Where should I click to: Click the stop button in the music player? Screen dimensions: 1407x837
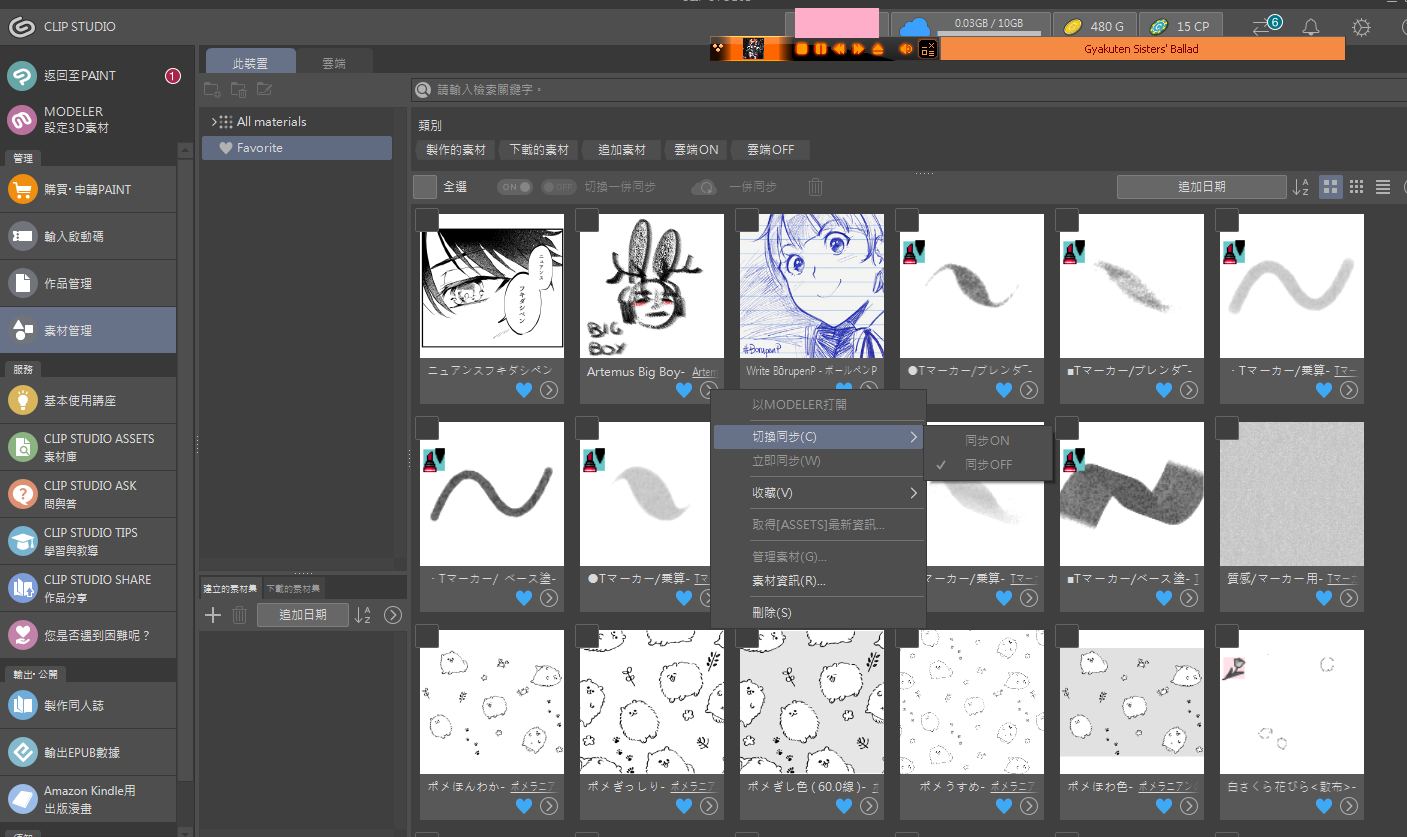pyautogui.click(x=801, y=49)
